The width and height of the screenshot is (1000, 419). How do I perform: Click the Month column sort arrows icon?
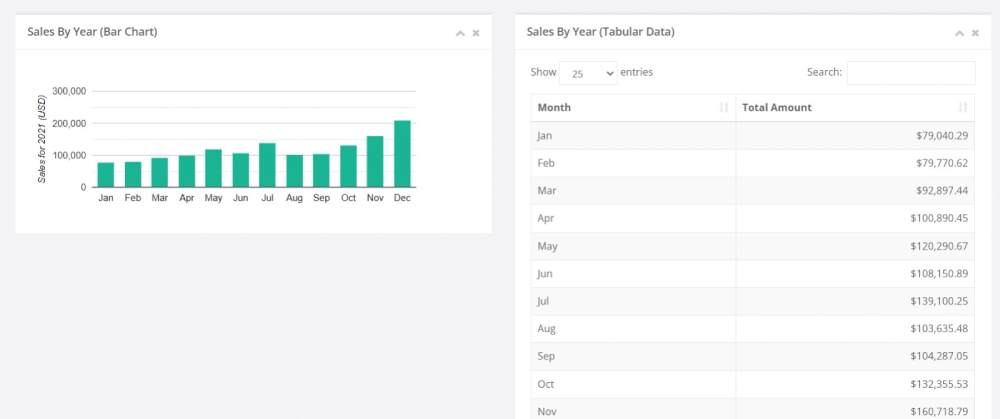pos(724,108)
